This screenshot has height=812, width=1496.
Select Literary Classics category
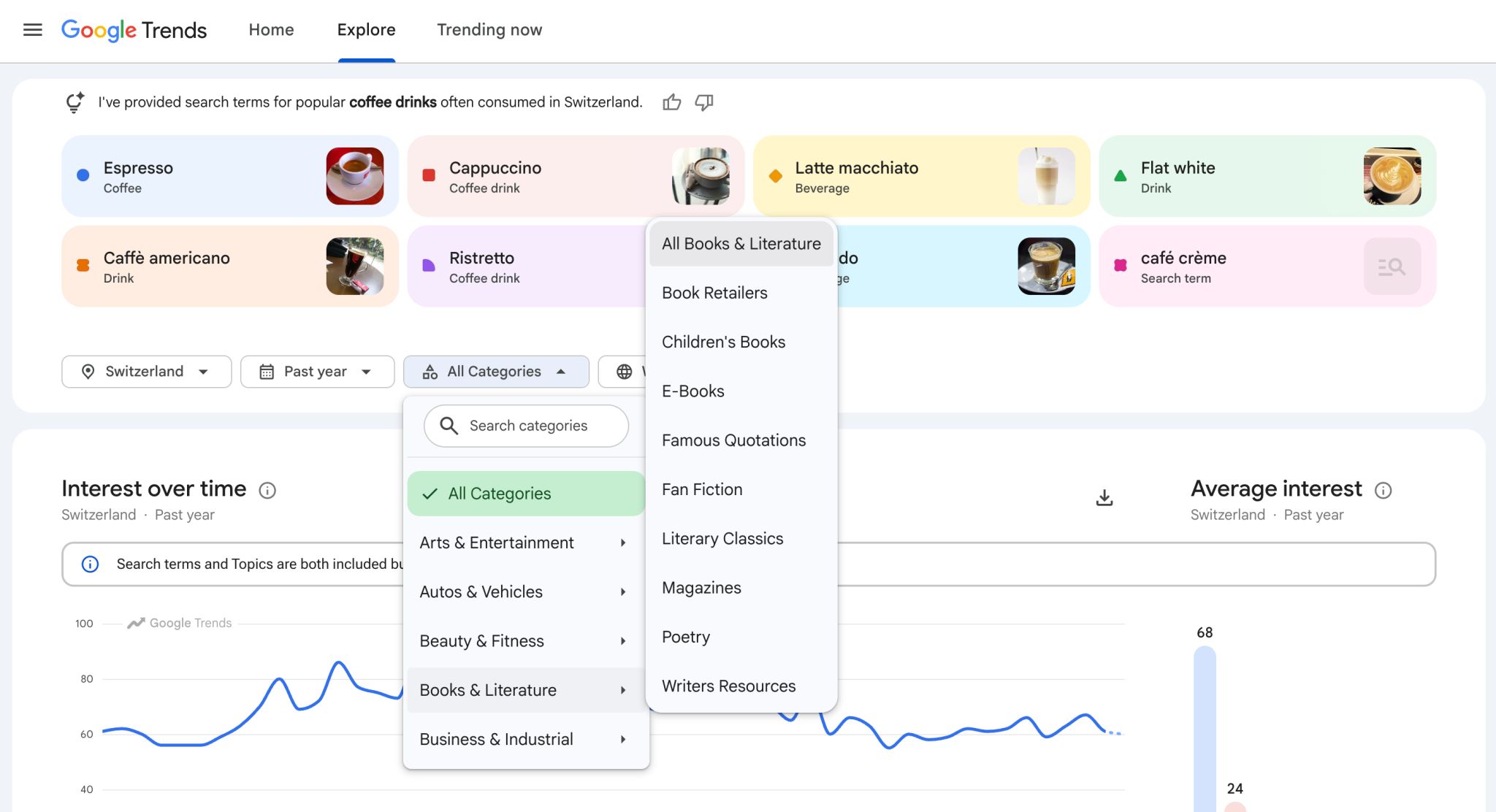pos(741,539)
